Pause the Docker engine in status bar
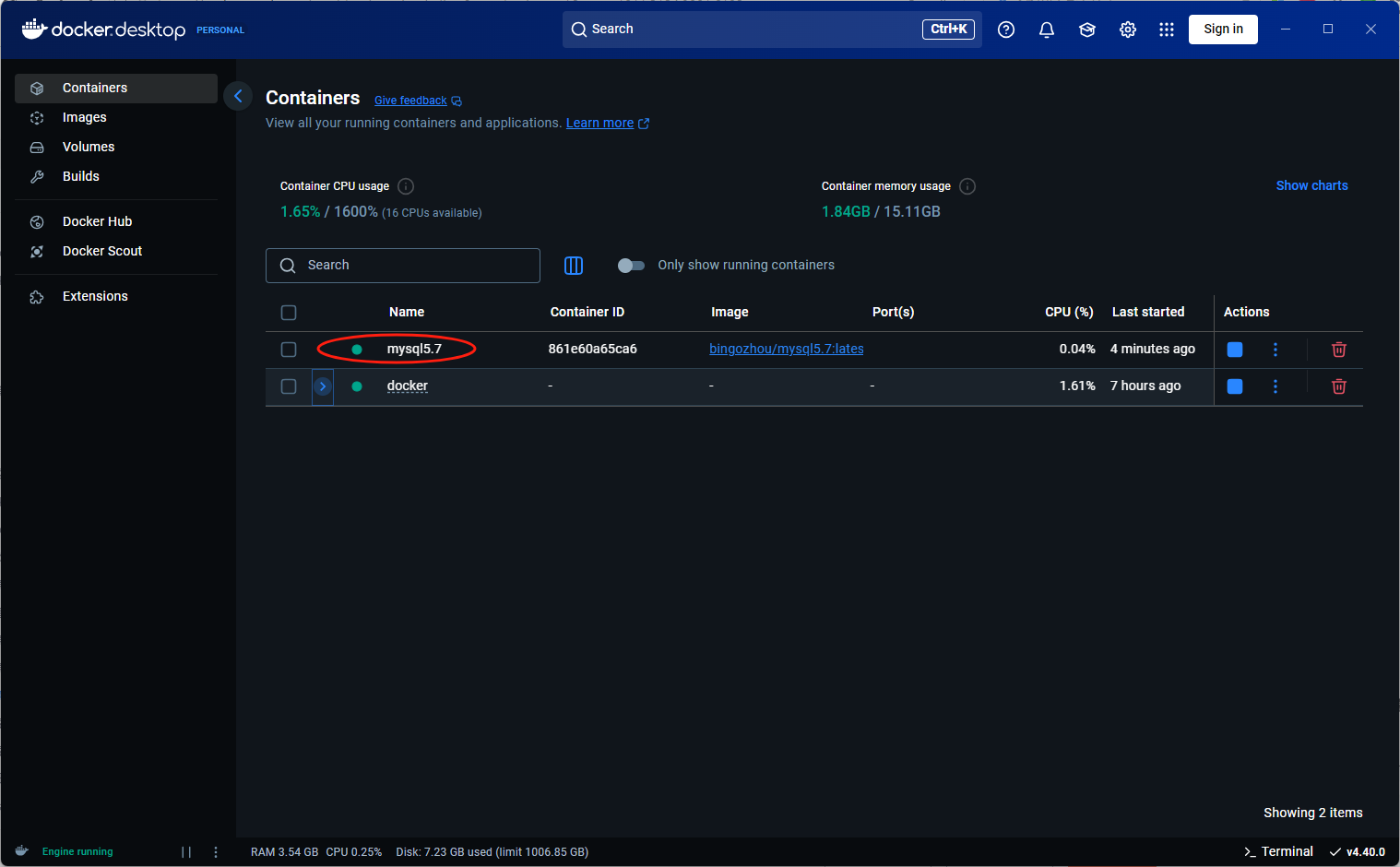This screenshot has width=1400, height=867. [x=186, y=852]
